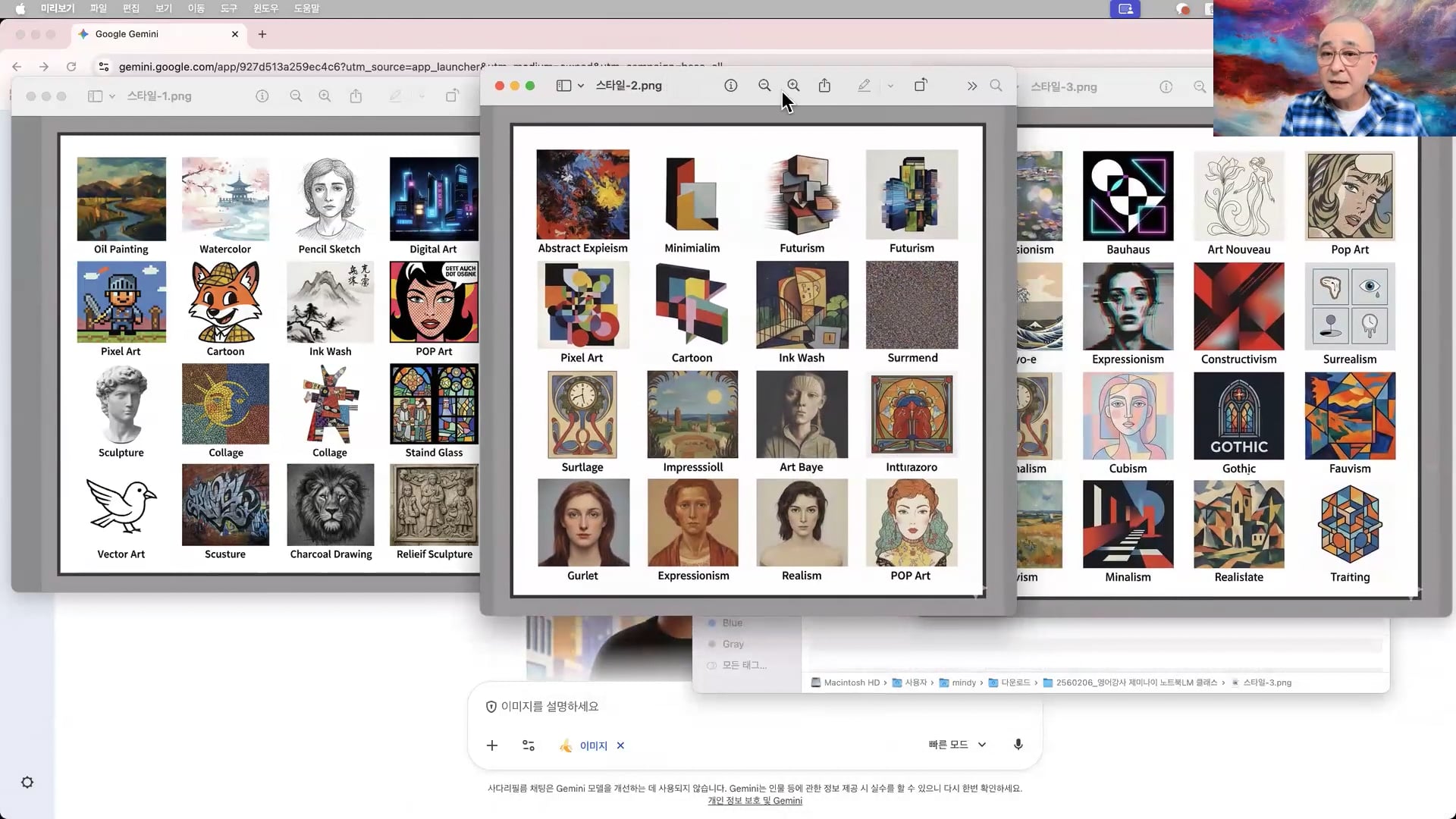Click the plus button to add attachment

[492, 745]
